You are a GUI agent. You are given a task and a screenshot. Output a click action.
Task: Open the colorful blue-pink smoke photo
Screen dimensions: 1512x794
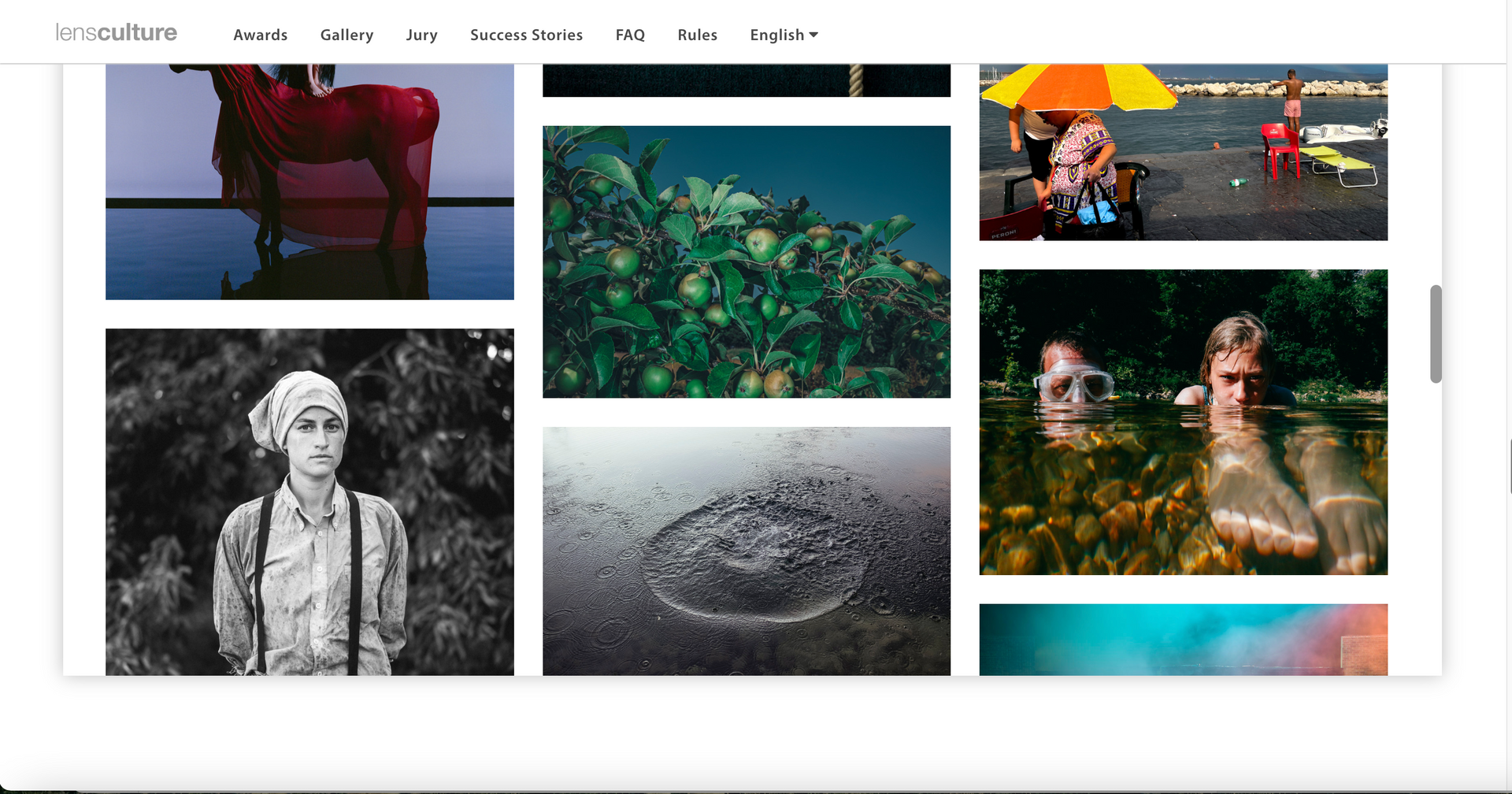[1183, 640]
